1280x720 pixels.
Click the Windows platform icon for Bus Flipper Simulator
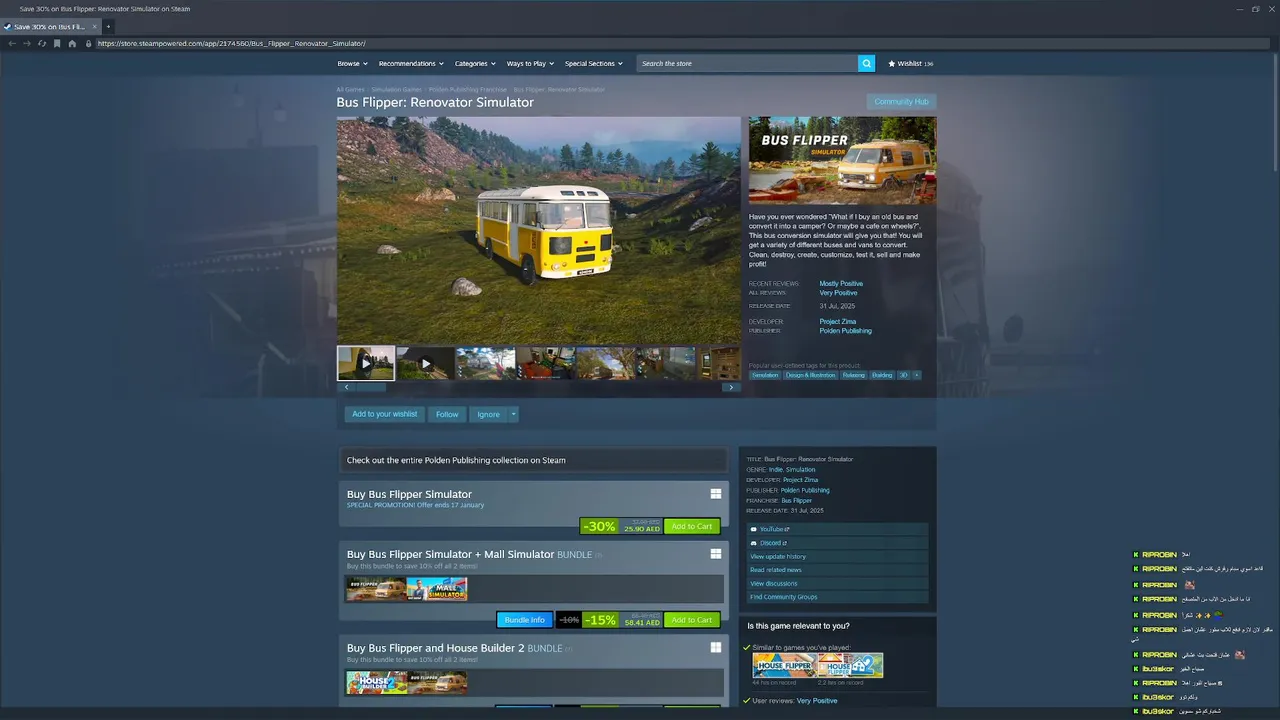(x=716, y=494)
